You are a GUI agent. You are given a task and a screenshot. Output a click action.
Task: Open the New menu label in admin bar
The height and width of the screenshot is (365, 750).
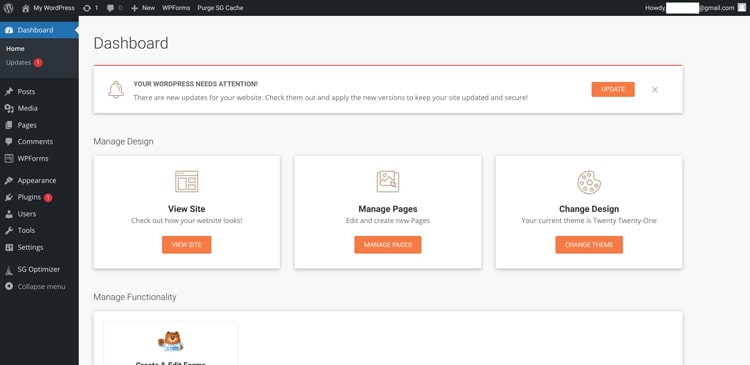pos(148,8)
